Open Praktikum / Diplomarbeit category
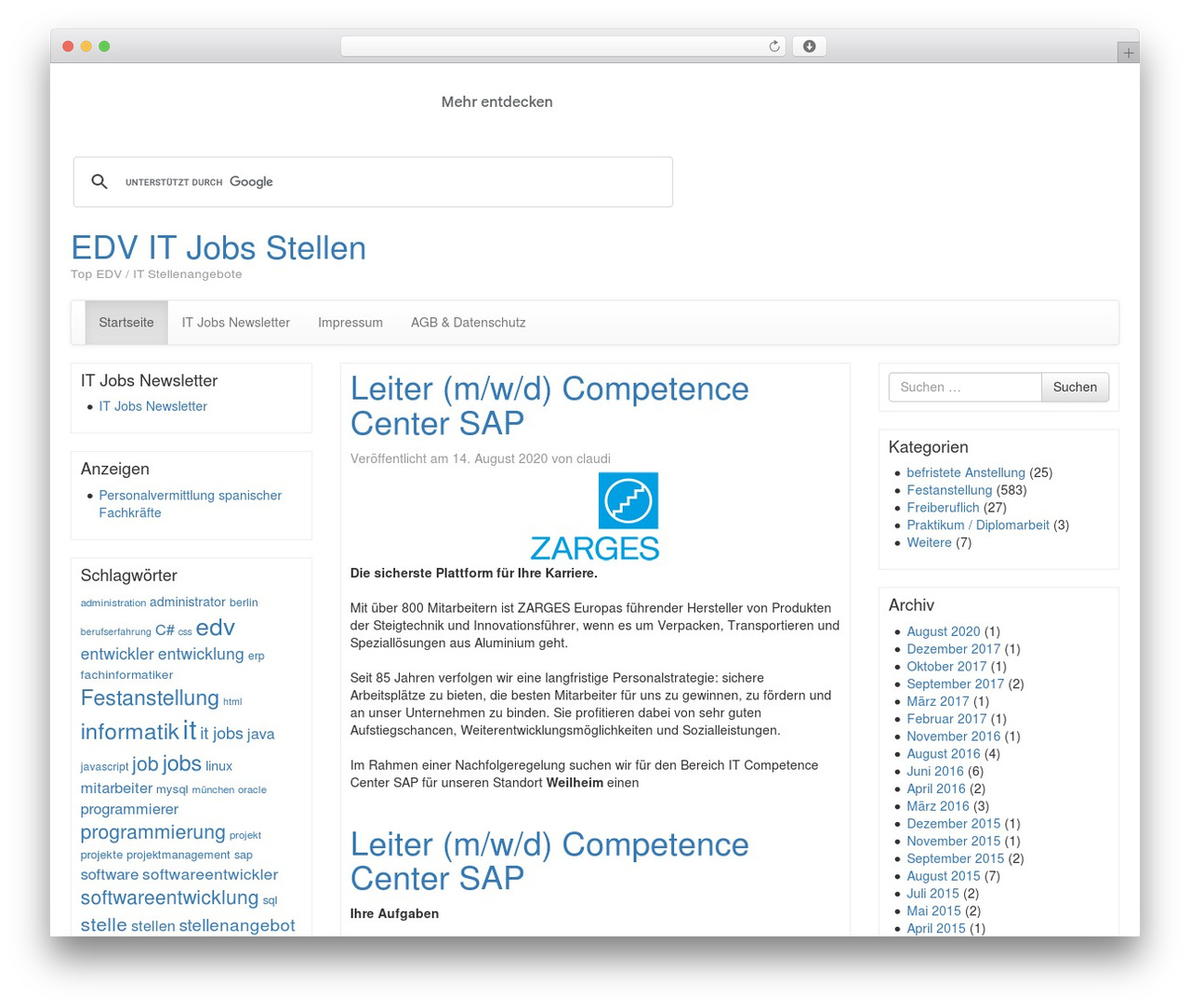1190x1008 pixels. coord(978,525)
